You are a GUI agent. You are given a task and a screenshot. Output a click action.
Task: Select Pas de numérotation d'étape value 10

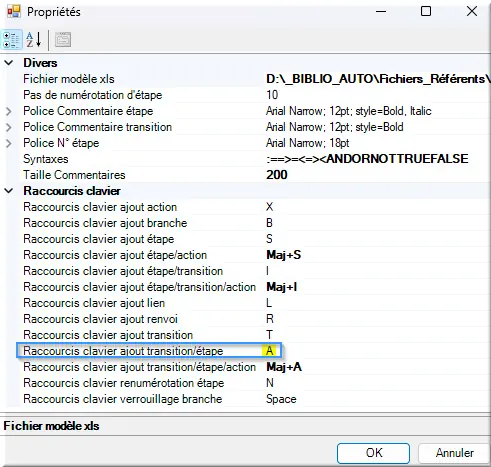pos(378,95)
